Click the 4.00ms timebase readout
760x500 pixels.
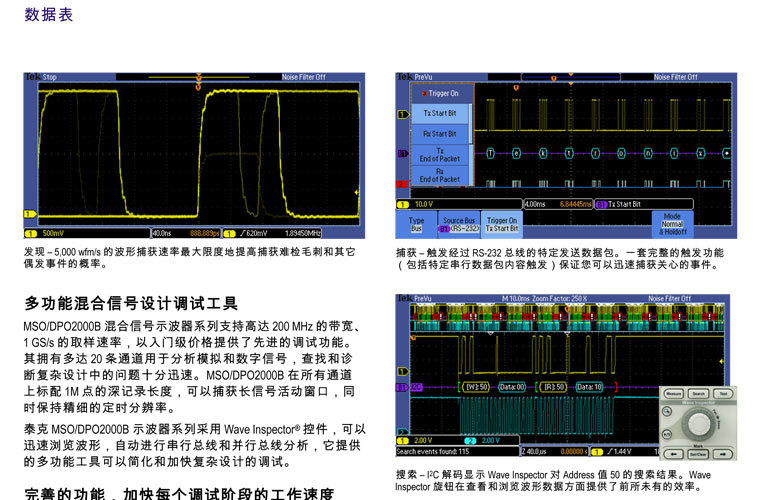pos(535,204)
